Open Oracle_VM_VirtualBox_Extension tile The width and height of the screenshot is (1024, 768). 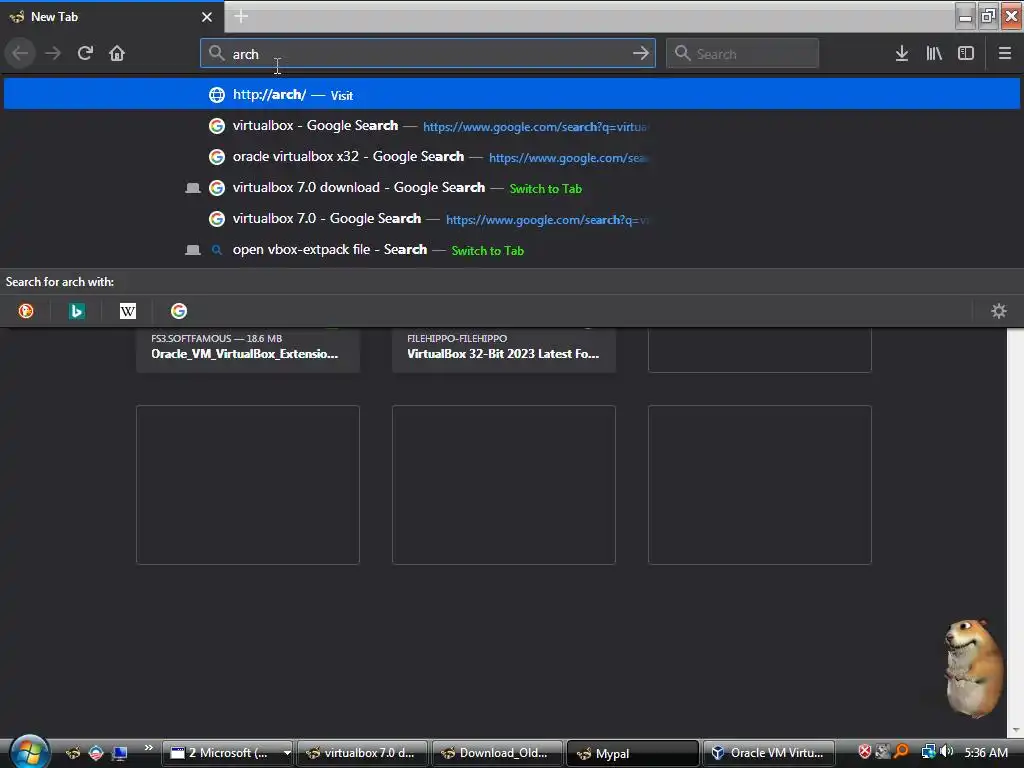(x=248, y=349)
